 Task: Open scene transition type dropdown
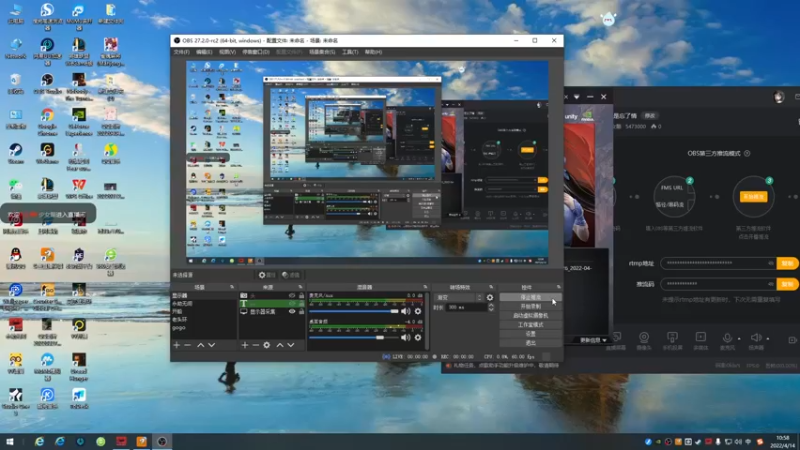(458, 297)
